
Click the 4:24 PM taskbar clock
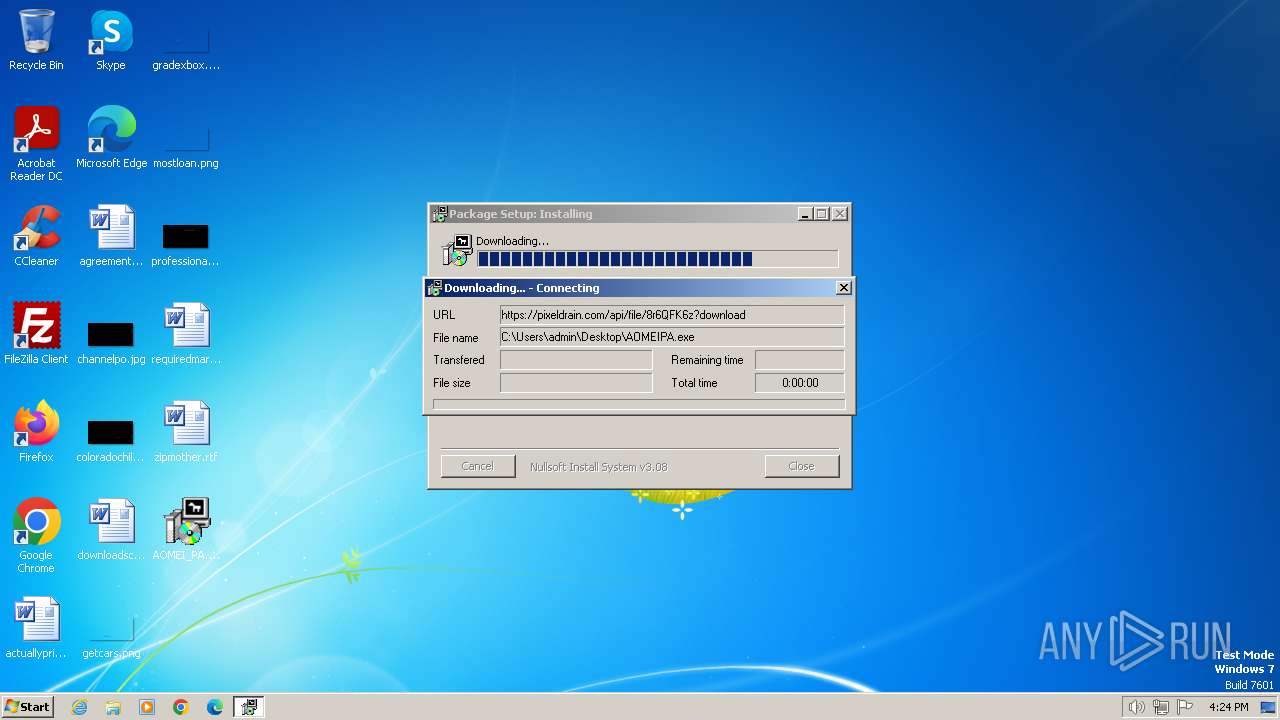click(x=1229, y=707)
